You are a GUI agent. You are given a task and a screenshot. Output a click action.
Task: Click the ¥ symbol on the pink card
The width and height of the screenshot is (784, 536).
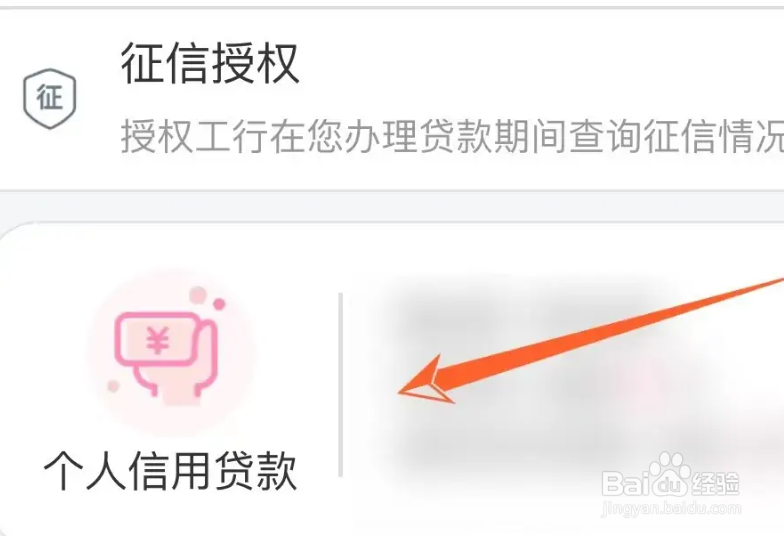[158, 342]
